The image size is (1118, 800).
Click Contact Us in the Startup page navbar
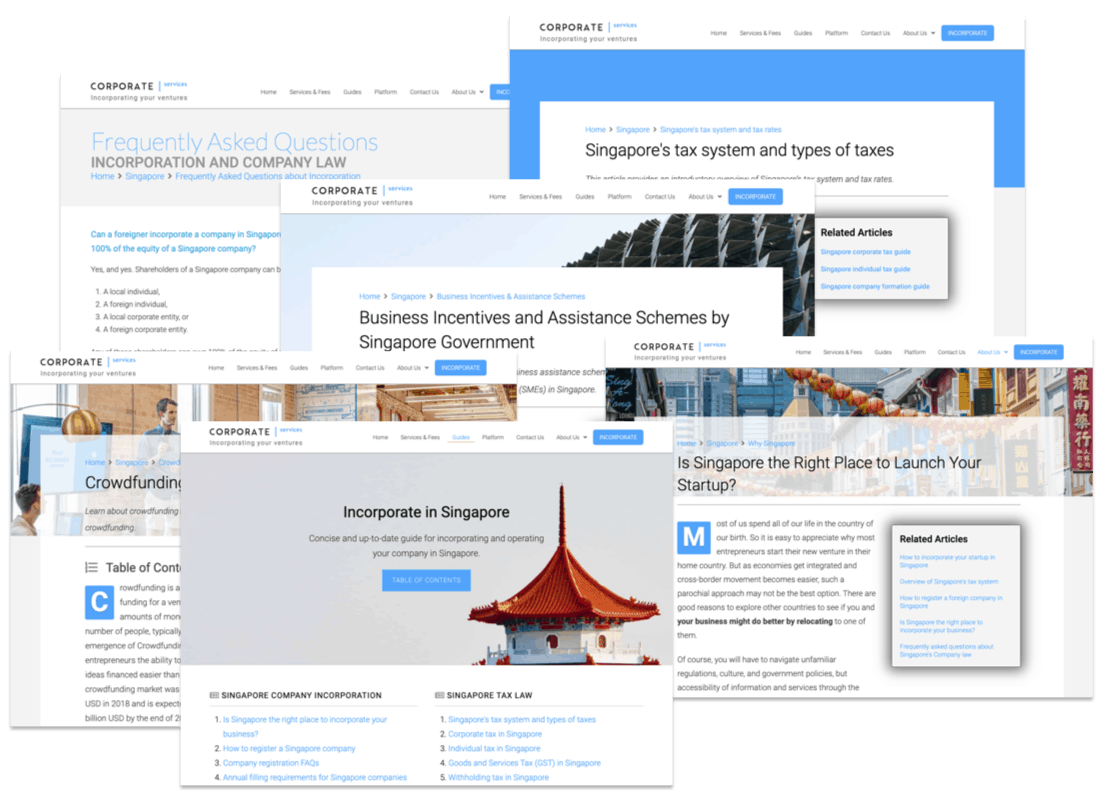pyautogui.click(x=951, y=352)
